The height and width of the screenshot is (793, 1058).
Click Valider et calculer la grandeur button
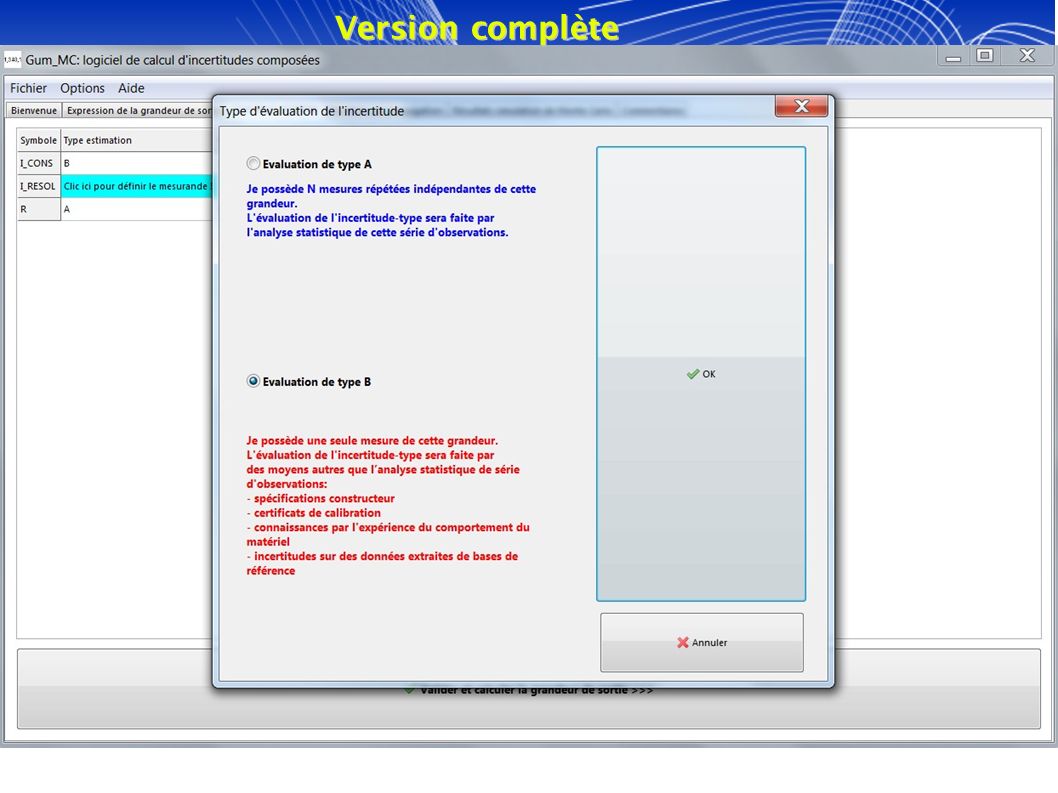point(528,690)
